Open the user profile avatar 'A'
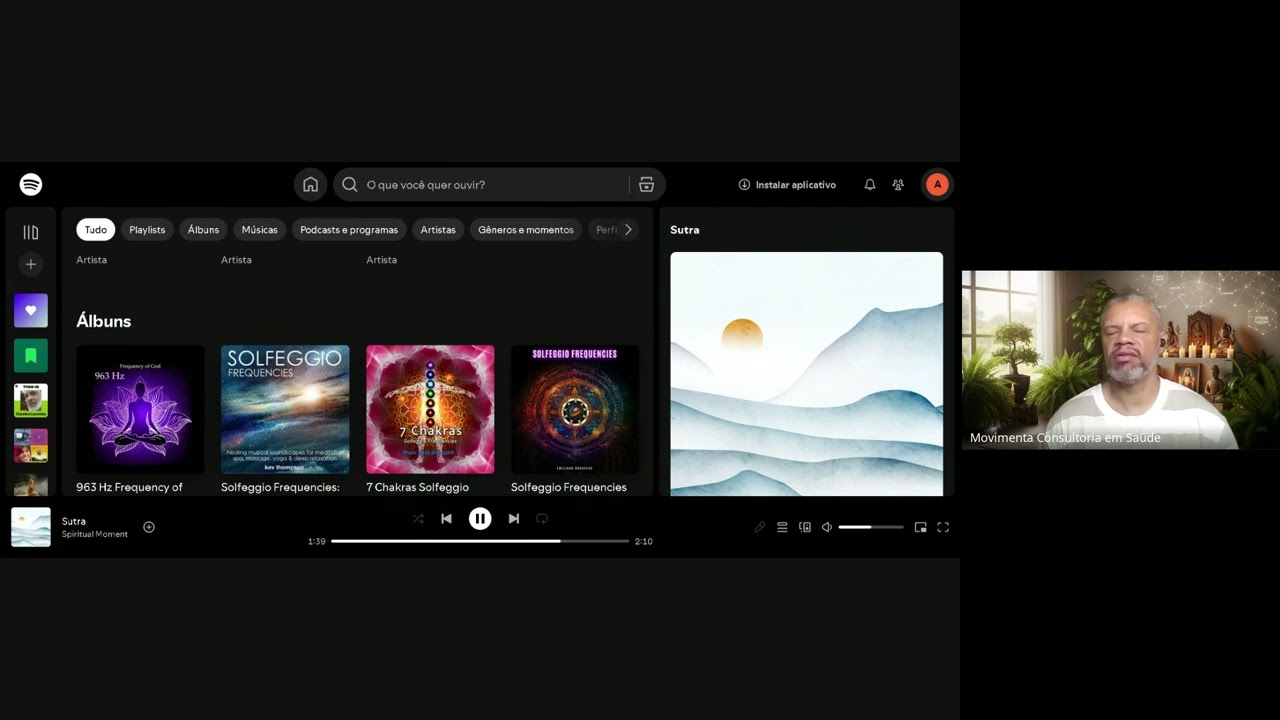1280x720 pixels. click(937, 185)
